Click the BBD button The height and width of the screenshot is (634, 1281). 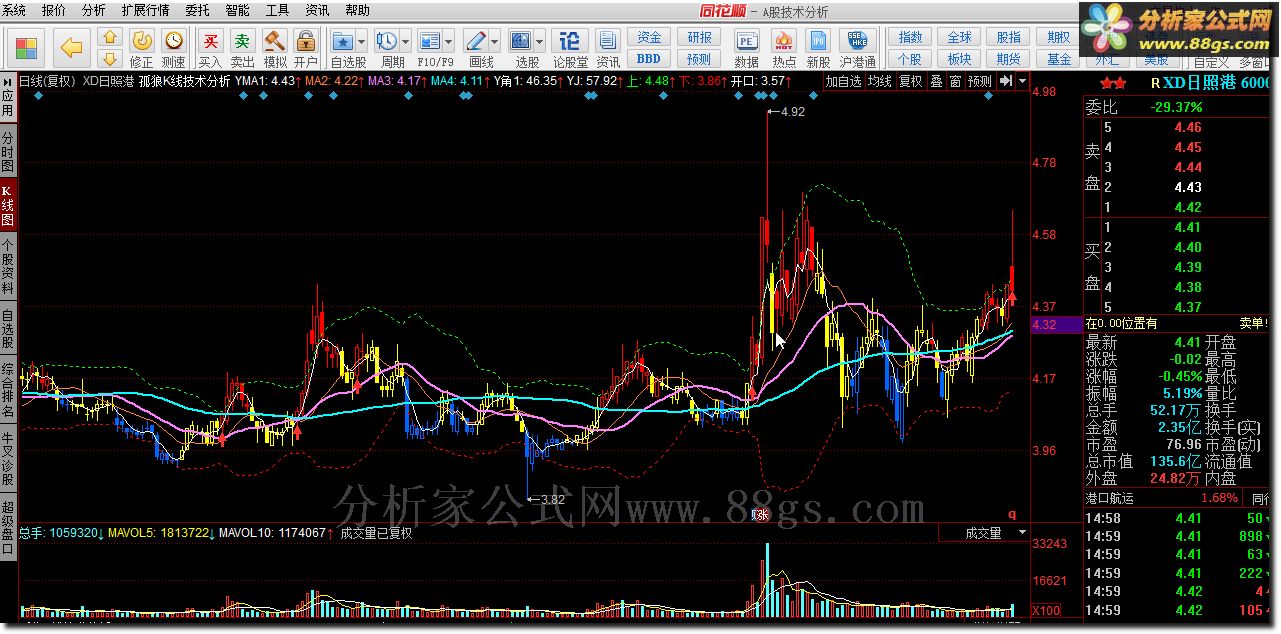[x=650, y=59]
